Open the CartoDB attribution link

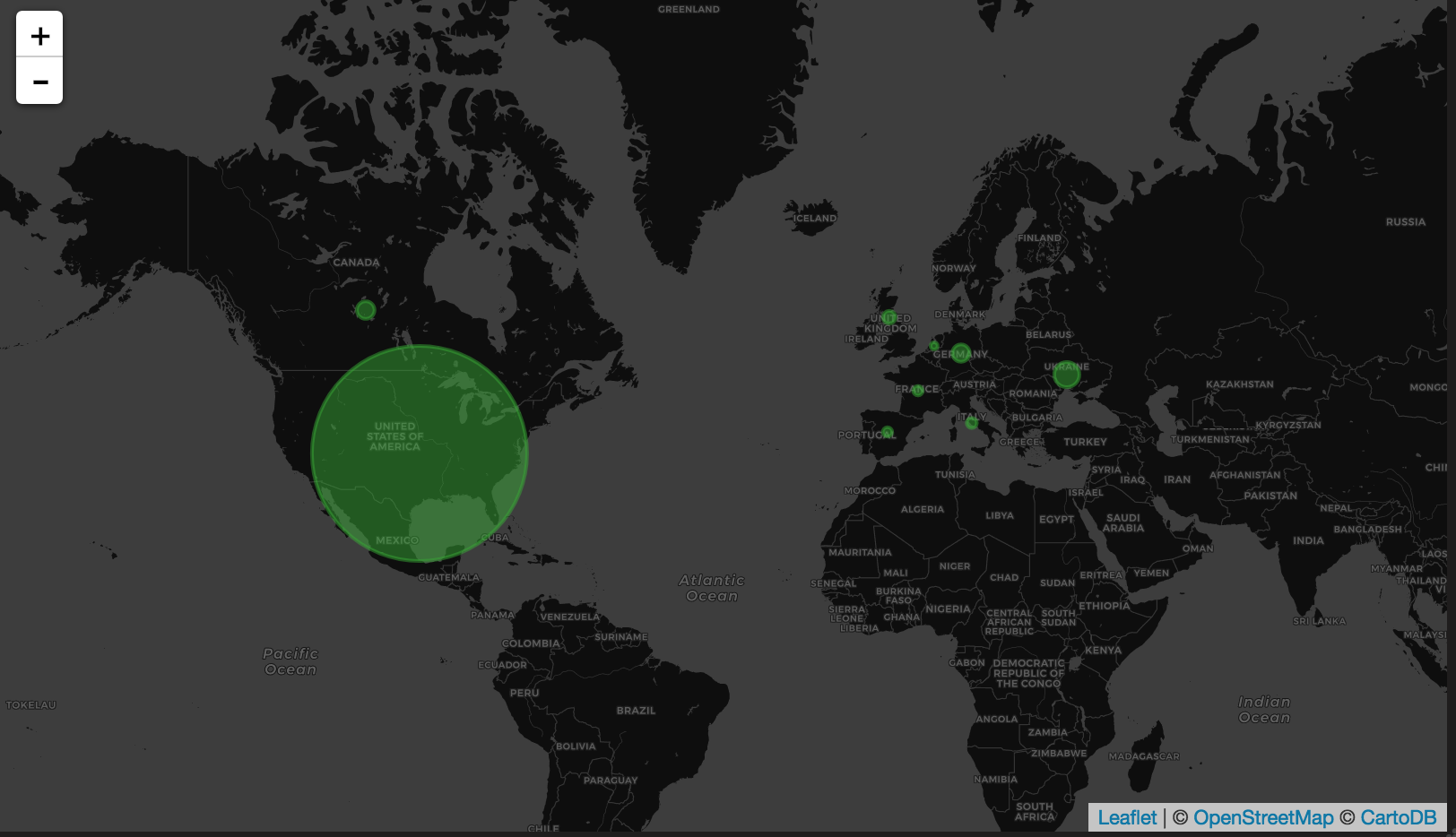click(1398, 817)
